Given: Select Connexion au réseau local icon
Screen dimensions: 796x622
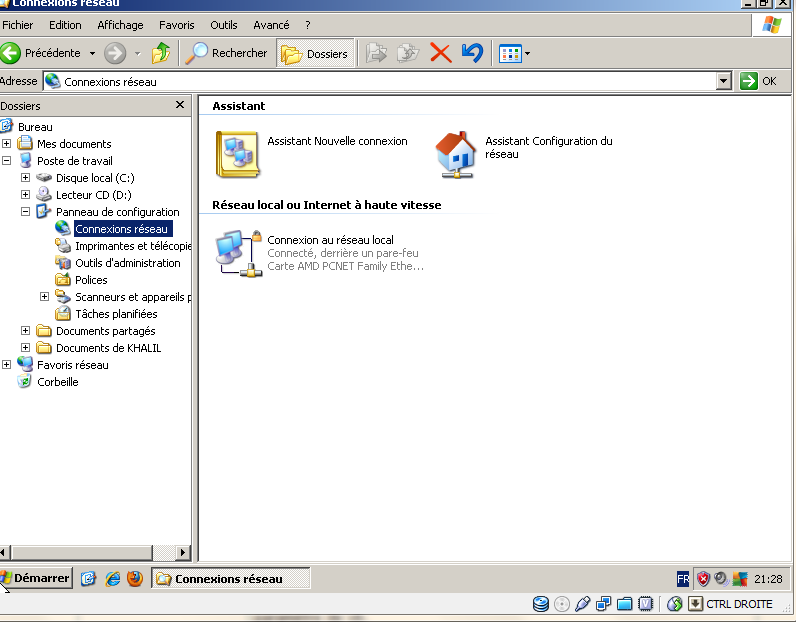Looking at the screenshot, I should click(x=240, y=253).
